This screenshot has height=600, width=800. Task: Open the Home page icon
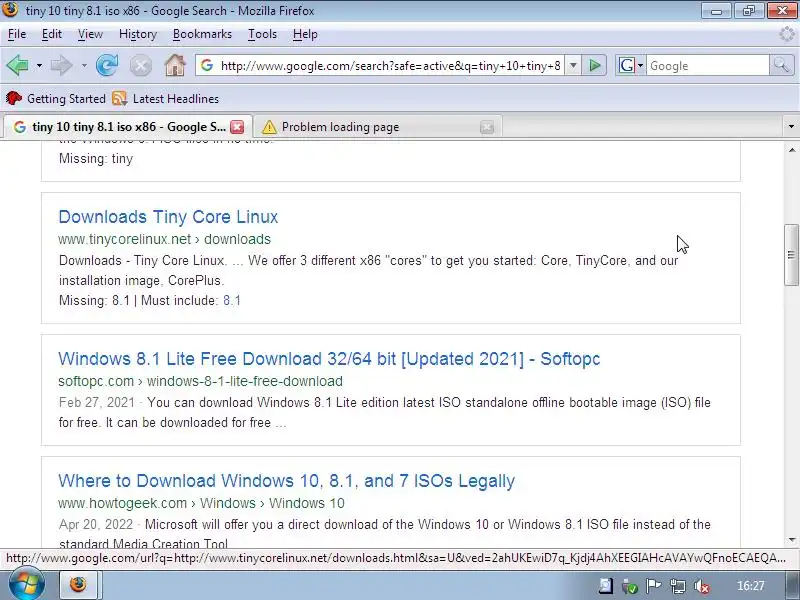tap(175, 65)
